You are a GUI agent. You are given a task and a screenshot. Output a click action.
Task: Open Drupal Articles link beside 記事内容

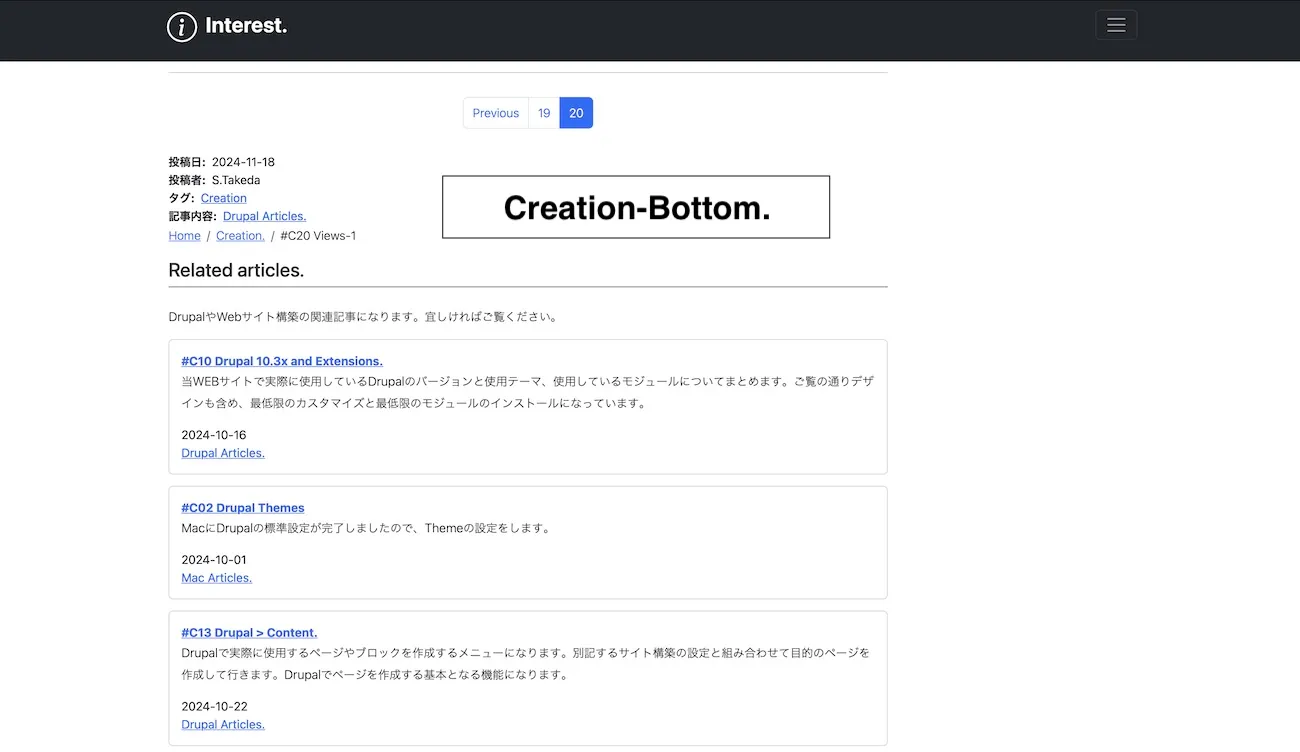[264, 216]
